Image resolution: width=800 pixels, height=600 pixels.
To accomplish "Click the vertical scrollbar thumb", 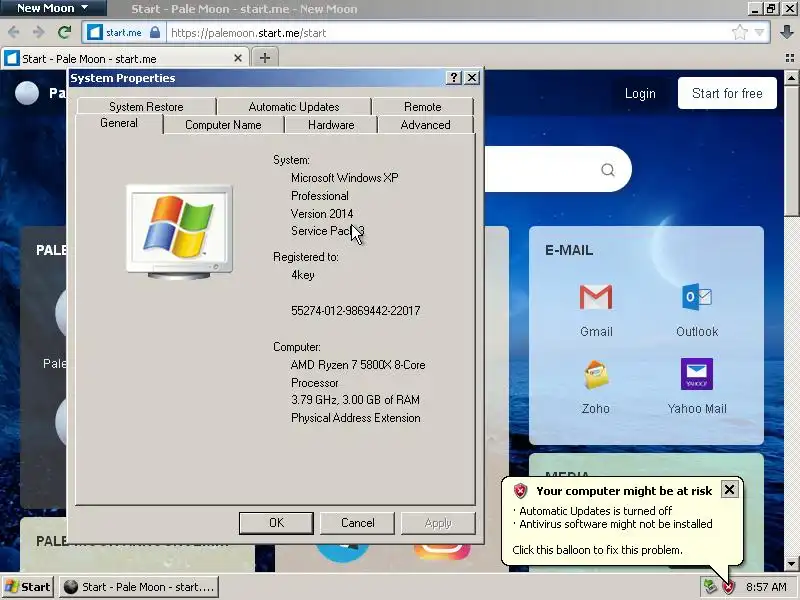I will tap(791, 151).
